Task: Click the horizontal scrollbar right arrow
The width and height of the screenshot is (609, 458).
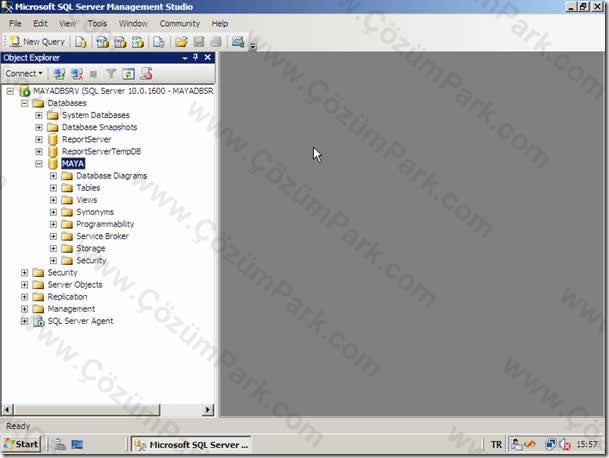Action: pos(208,409)
